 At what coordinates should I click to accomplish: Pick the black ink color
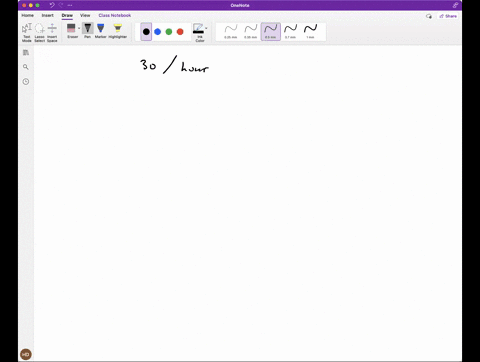tap(146, 32)
